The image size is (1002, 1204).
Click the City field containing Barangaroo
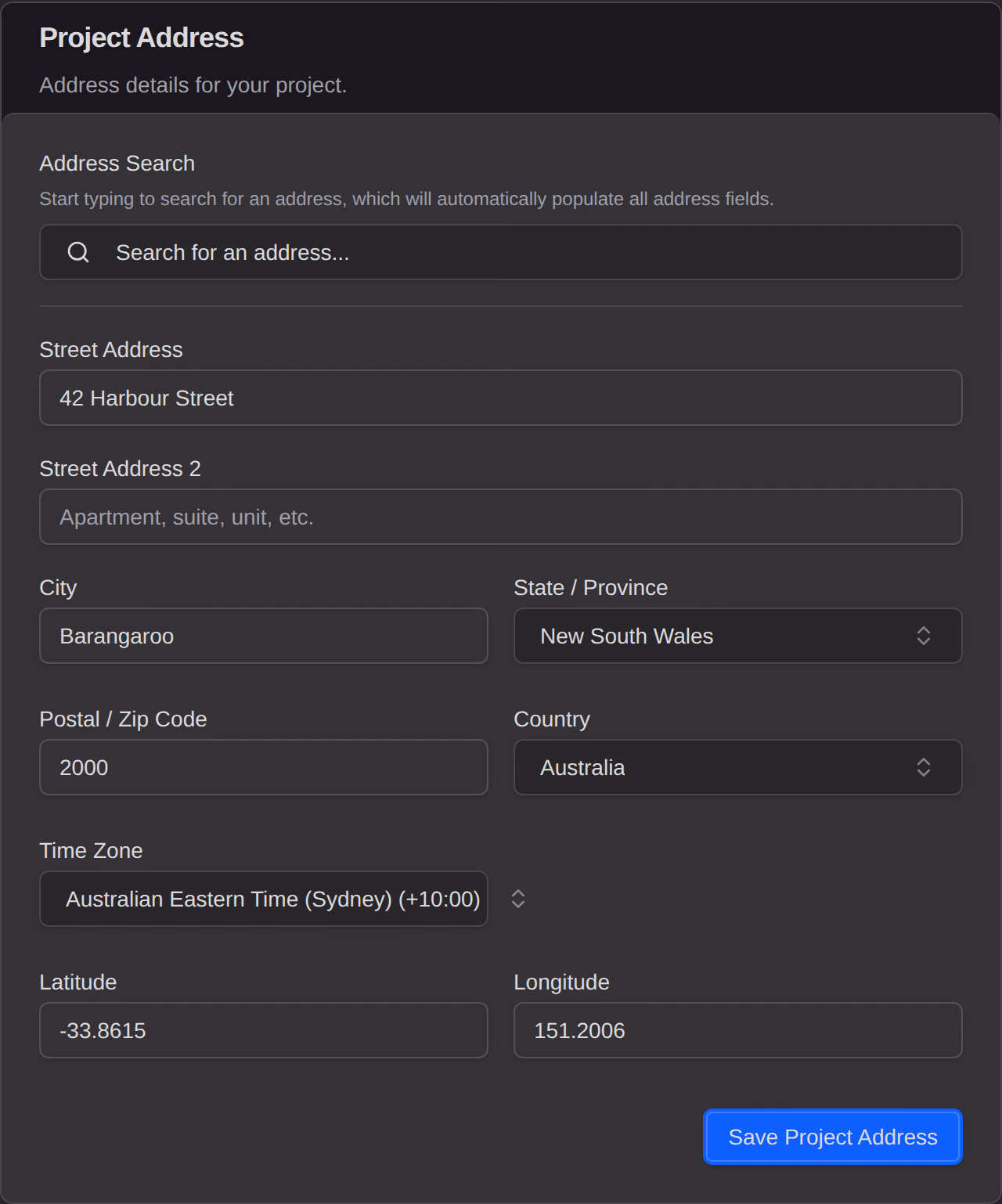point(264,636)
